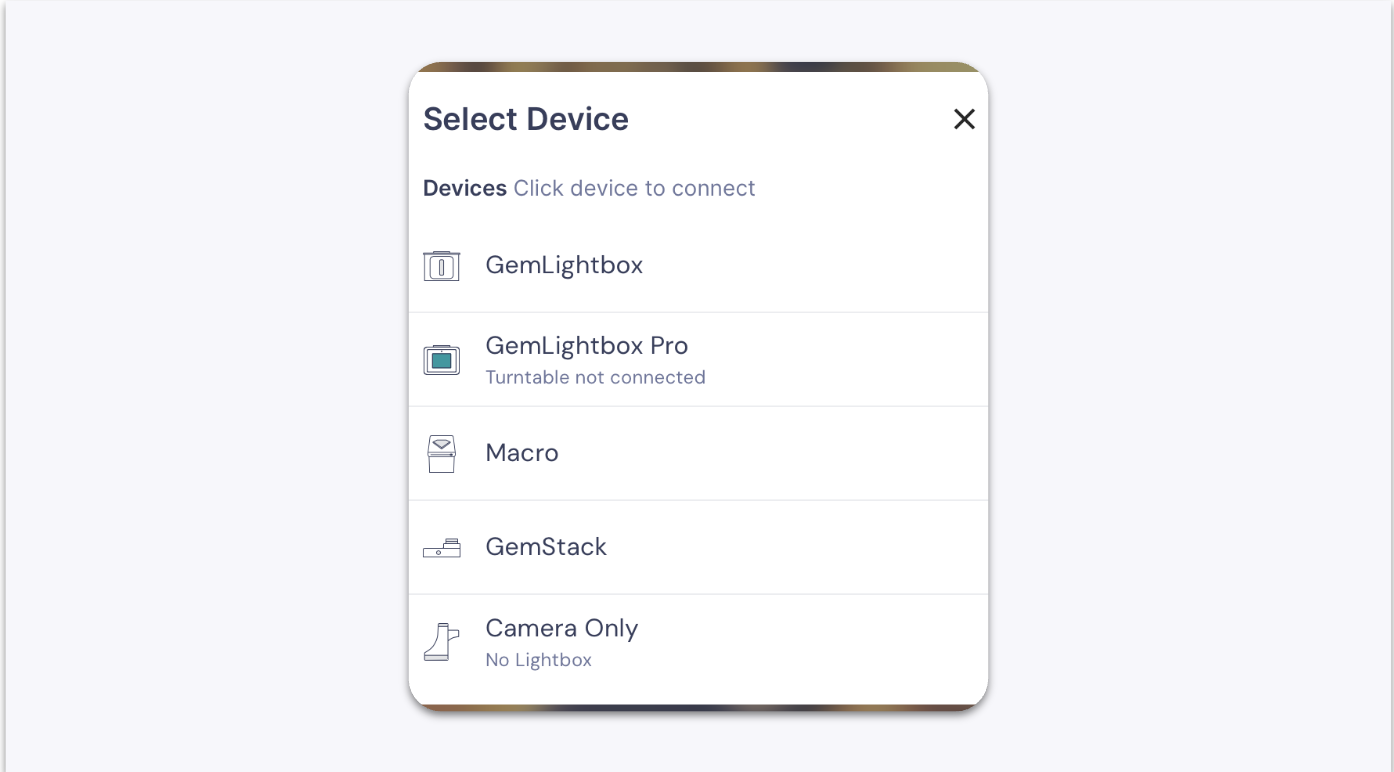Click the light backdrop outside the dialog

200,400
